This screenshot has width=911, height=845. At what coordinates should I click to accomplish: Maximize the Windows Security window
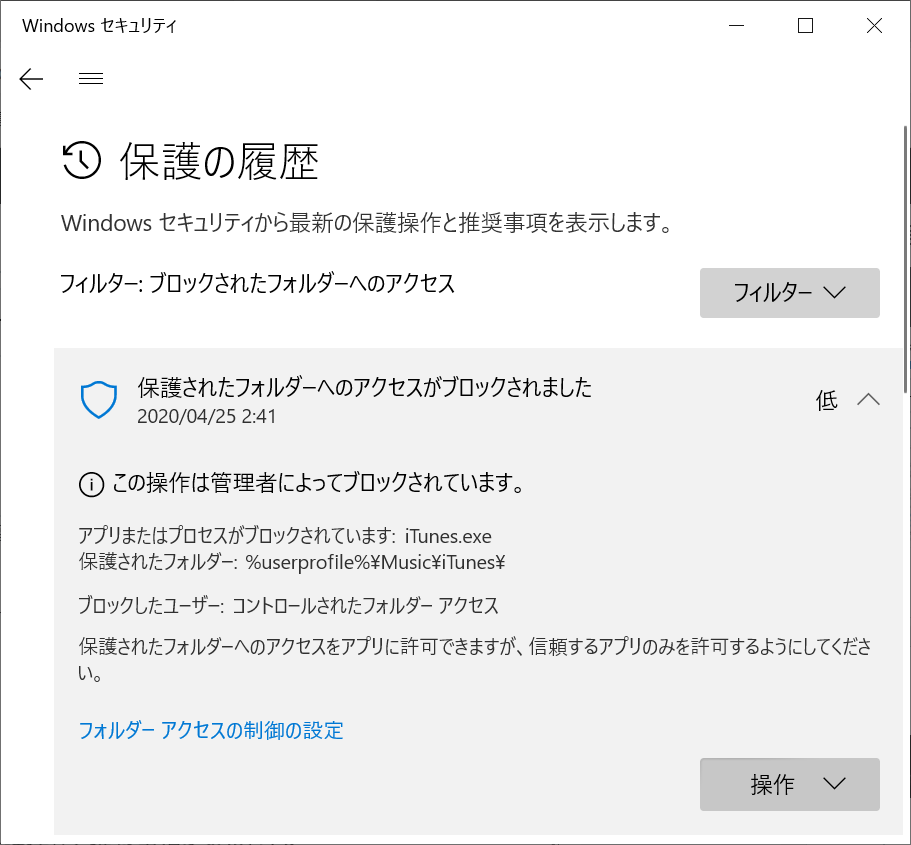[x=805, y=26]
